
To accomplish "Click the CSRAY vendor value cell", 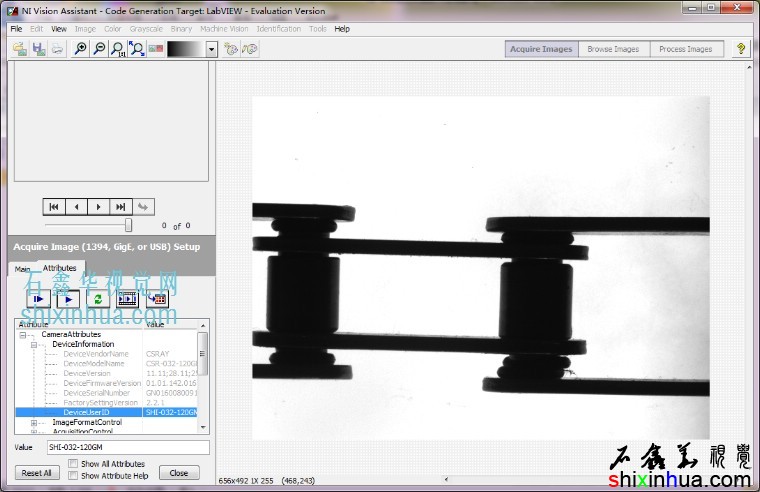I will point(158,354).
